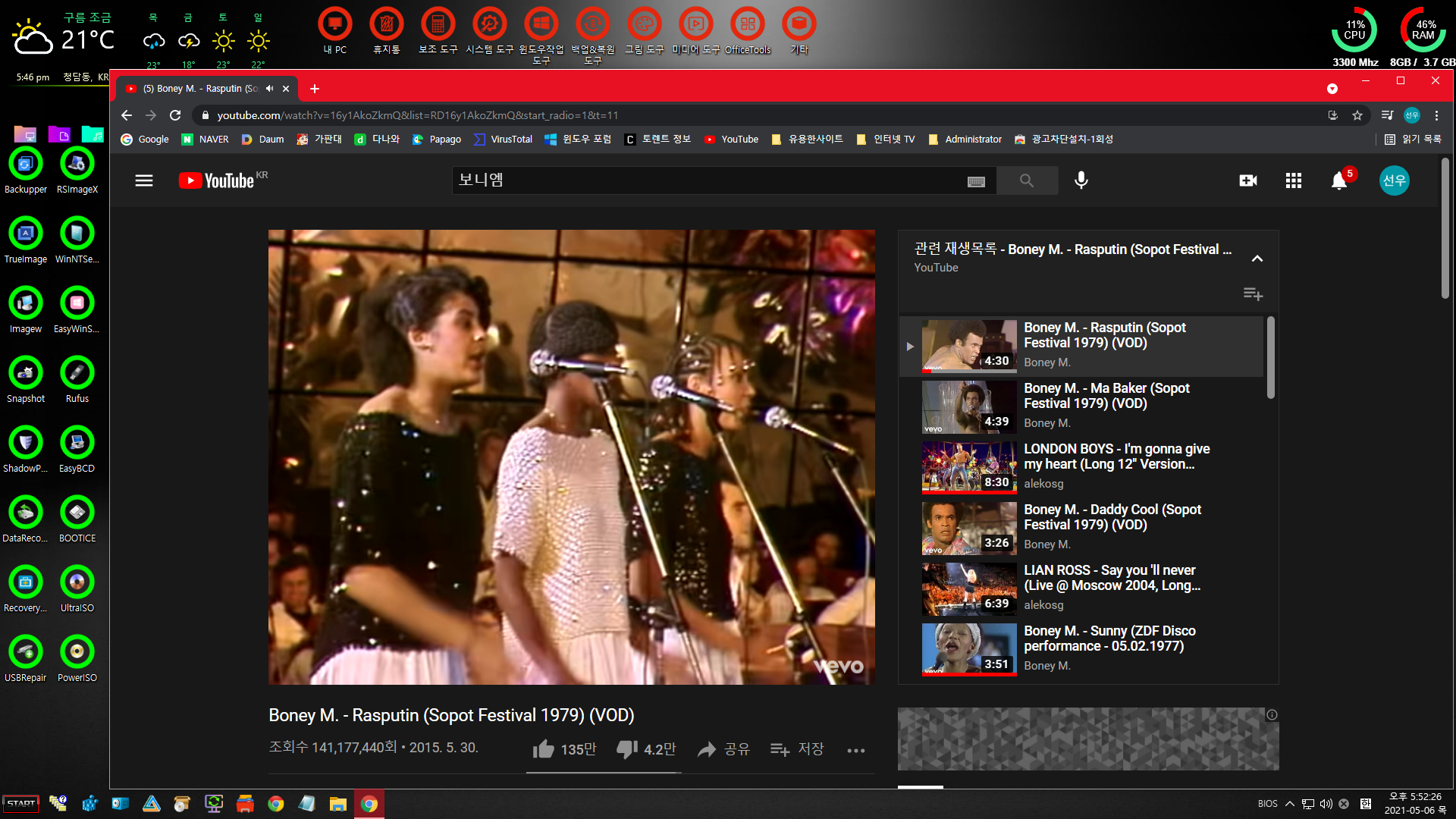Save the video via 저장
1456x819 pixels.
coord(797,749)
